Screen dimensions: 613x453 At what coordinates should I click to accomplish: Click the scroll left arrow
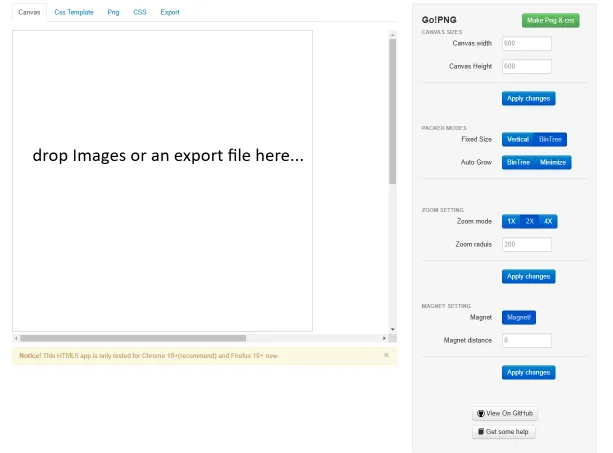16,338
